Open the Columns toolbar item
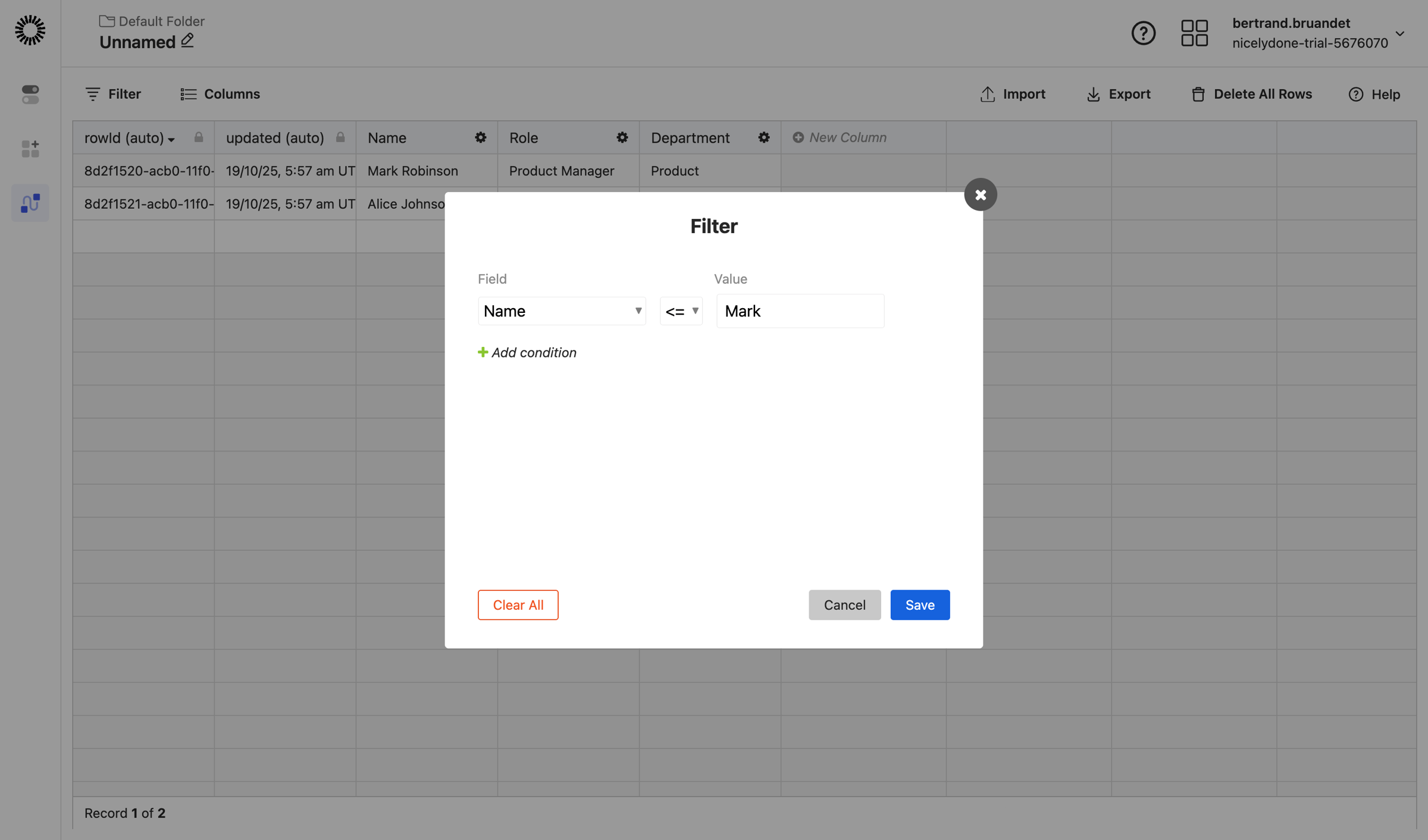Image resolution: width=1428 pixels, height=840 pixels. point(220,94)
